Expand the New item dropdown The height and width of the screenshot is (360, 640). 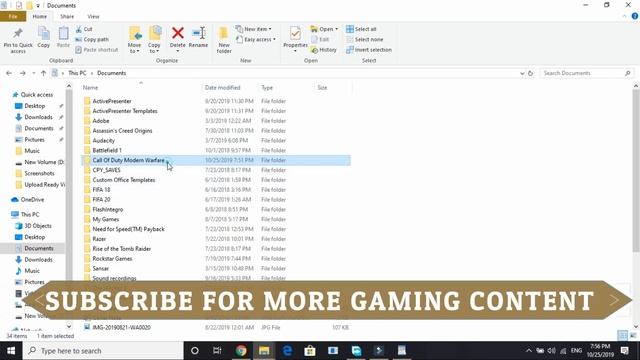[253, 29]
